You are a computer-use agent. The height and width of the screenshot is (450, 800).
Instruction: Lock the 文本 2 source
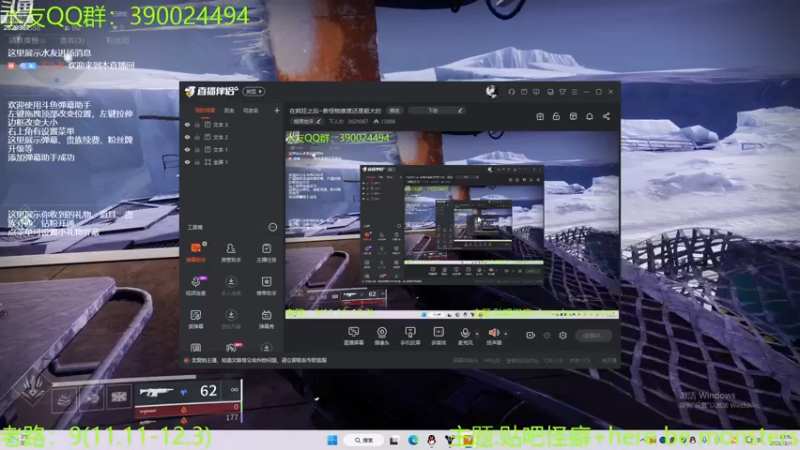point(197,137)
